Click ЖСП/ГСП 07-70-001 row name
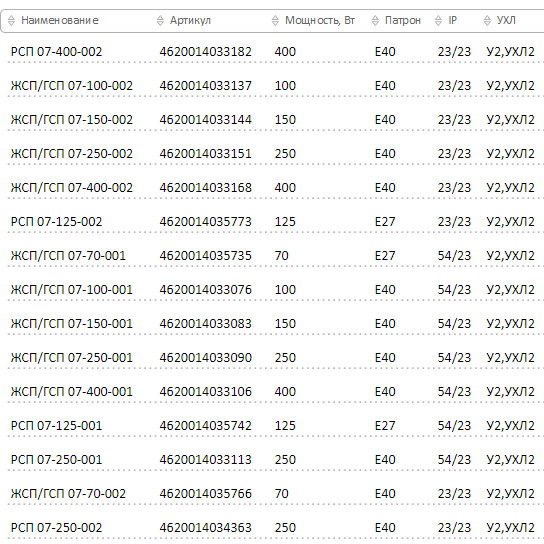This screenshot has width=544, height=544. [68, 256]
